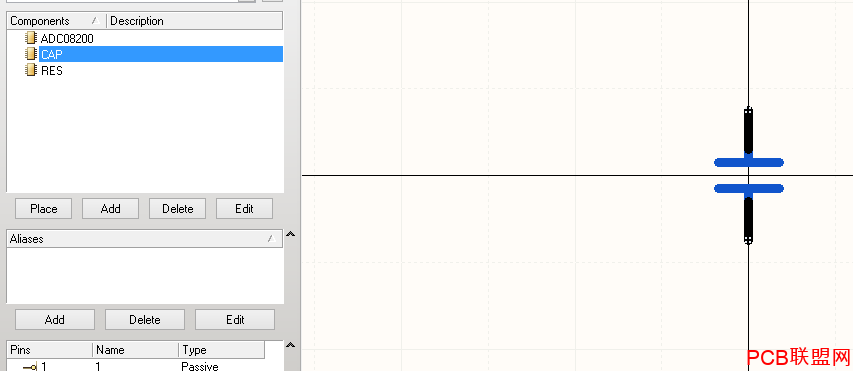853x371 pixels.
Task: Select pin 1 icon in Pins list
Action: pos(30,367)
